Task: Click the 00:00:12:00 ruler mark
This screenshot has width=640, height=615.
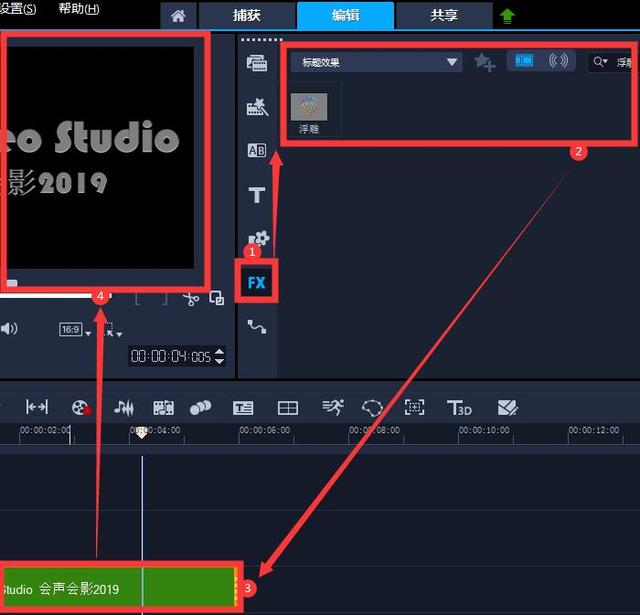Action: 594,430
